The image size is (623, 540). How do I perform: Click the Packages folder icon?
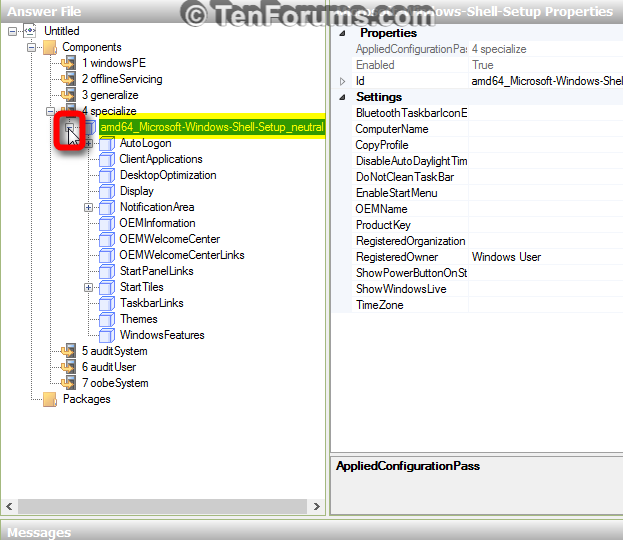[50, 399]
